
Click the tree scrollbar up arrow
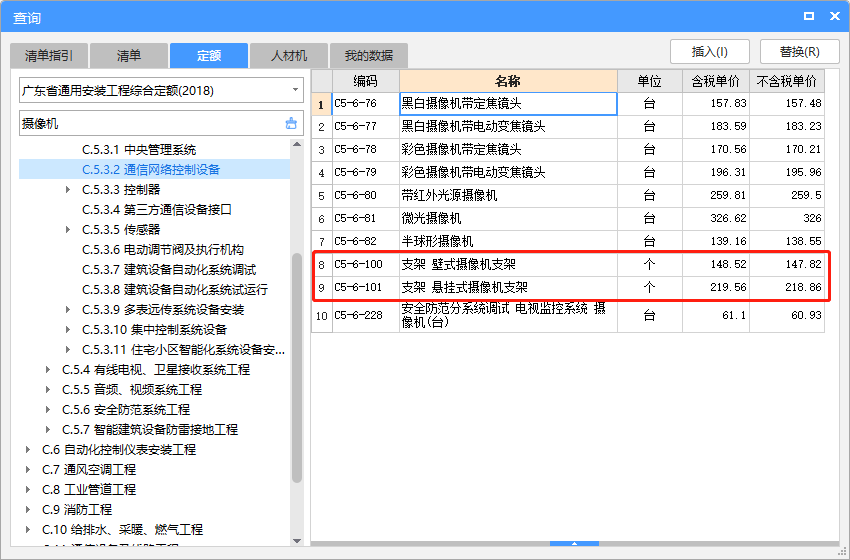coord(297,144)
